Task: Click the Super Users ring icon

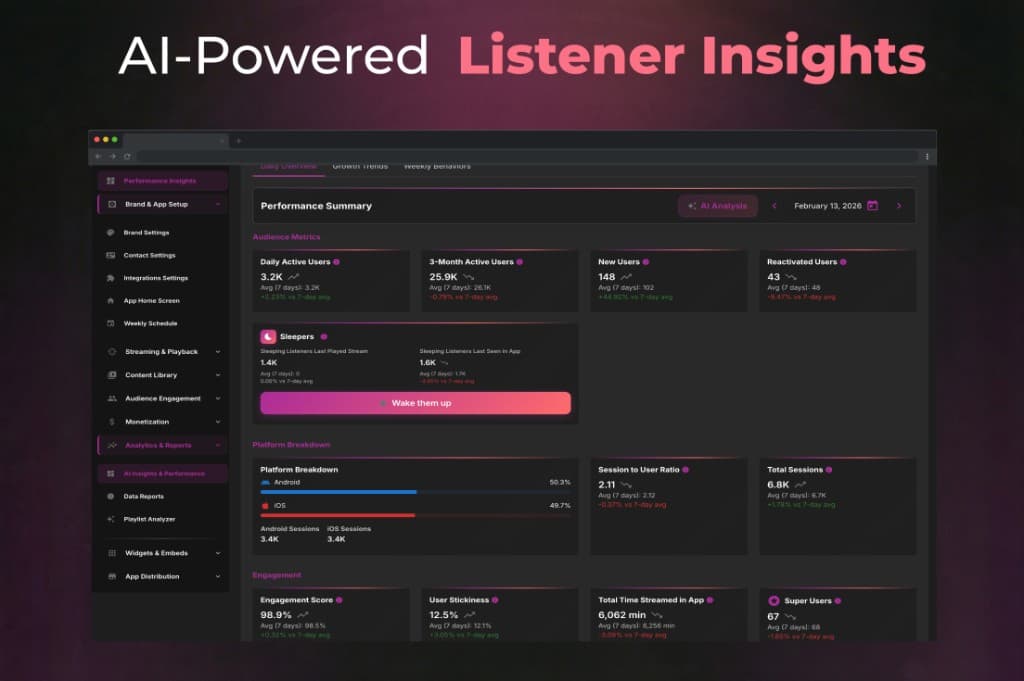Action: pyautogui.click(x=774, y=601)
